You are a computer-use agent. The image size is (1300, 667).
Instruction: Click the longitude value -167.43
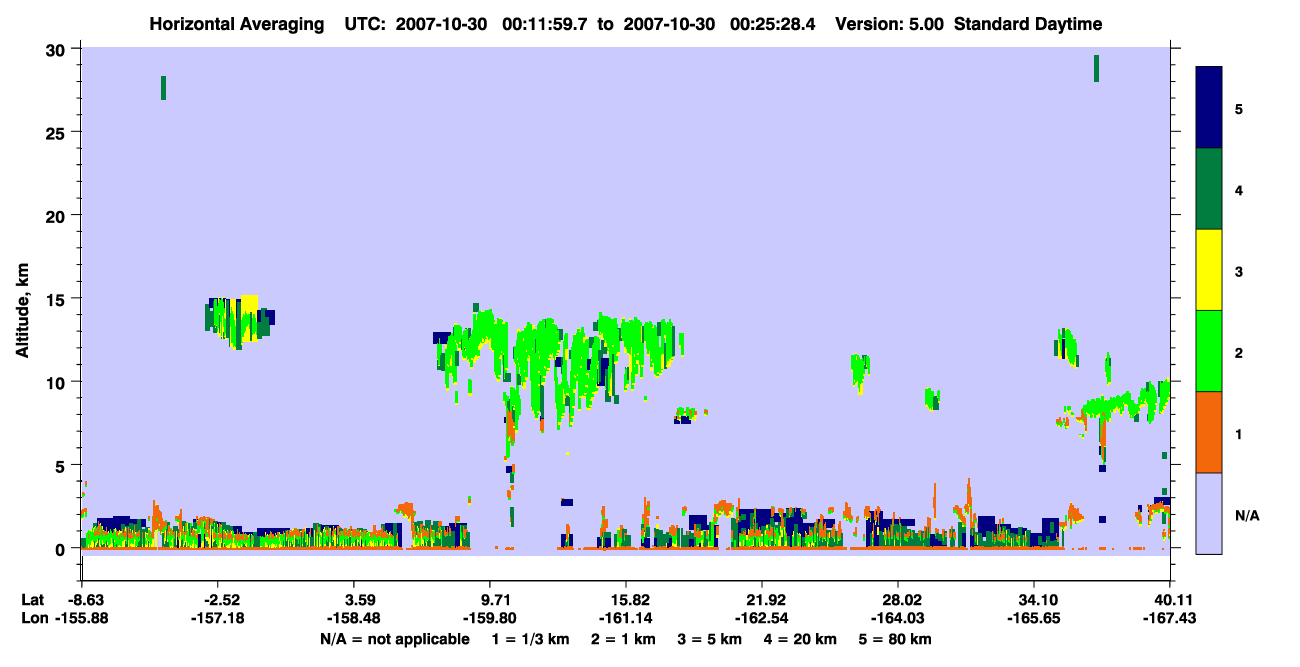(1171, 619)
